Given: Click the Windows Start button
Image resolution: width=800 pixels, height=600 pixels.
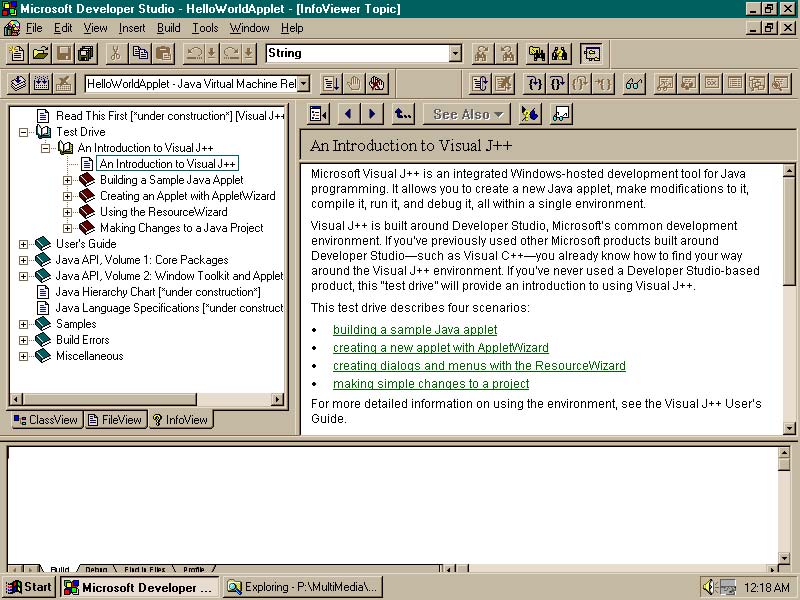Looking at the screenshot, I should [x=29, y=587].
